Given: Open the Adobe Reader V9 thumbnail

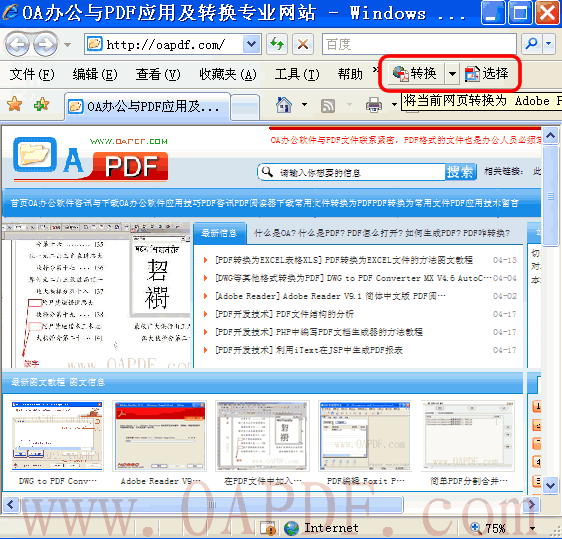Looking at the screenshot, I should pos(159,436).
